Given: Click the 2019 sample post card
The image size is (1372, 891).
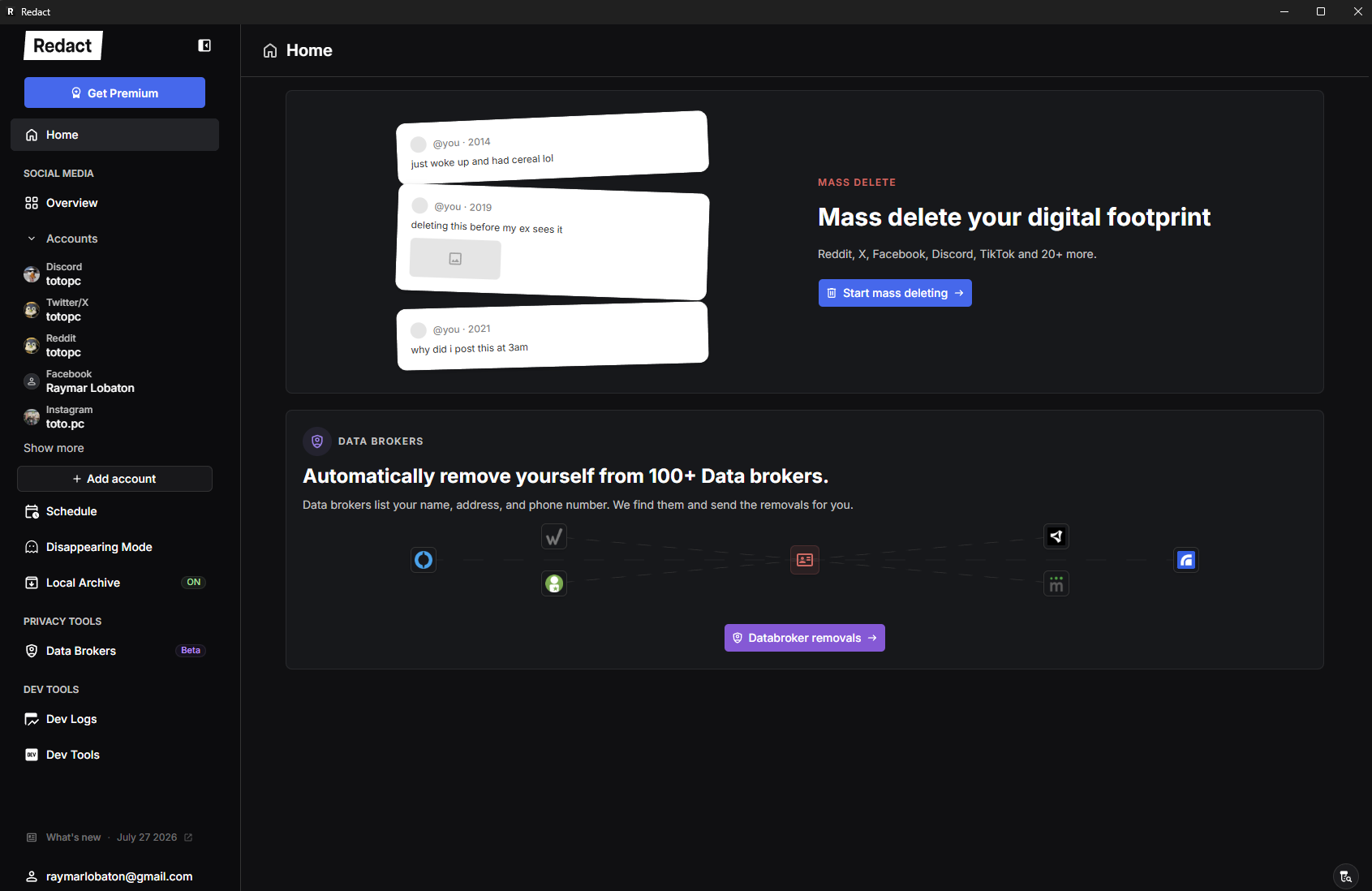Looking at the screenshot, I should tap(553, 242).
